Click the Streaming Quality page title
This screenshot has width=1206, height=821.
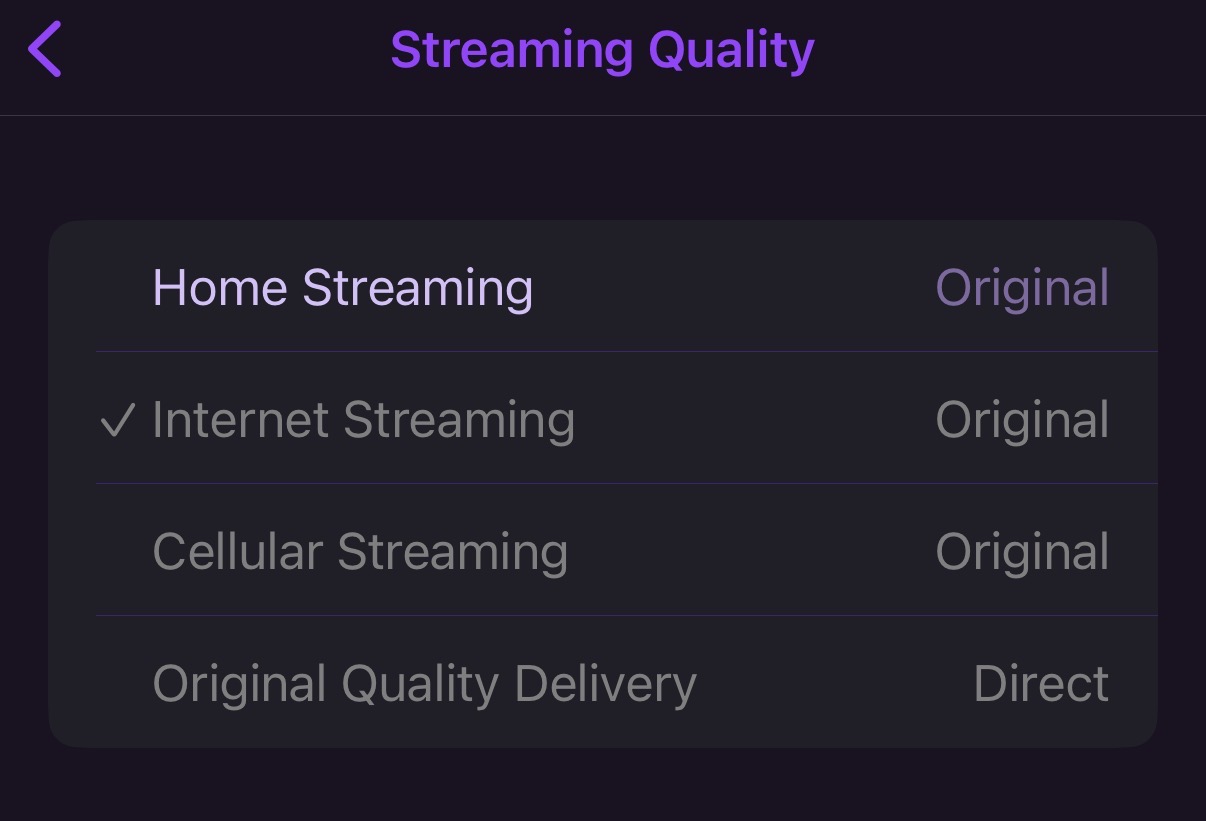[602, 50]
